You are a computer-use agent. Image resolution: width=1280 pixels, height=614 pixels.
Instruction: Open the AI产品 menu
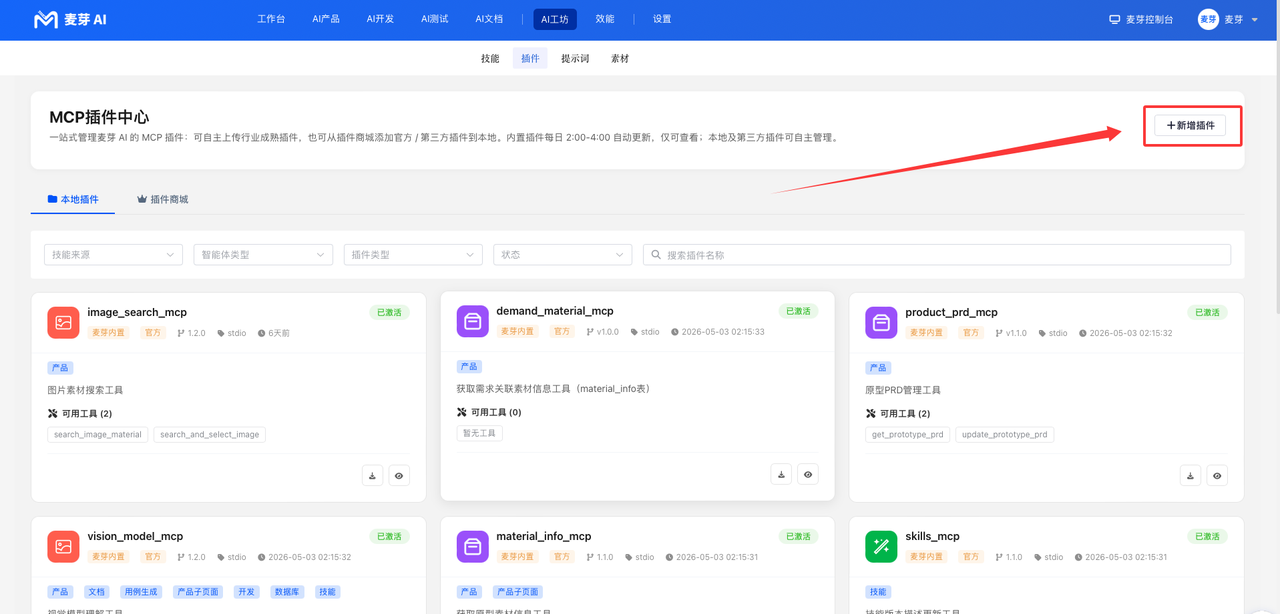[x=326, y=19]
